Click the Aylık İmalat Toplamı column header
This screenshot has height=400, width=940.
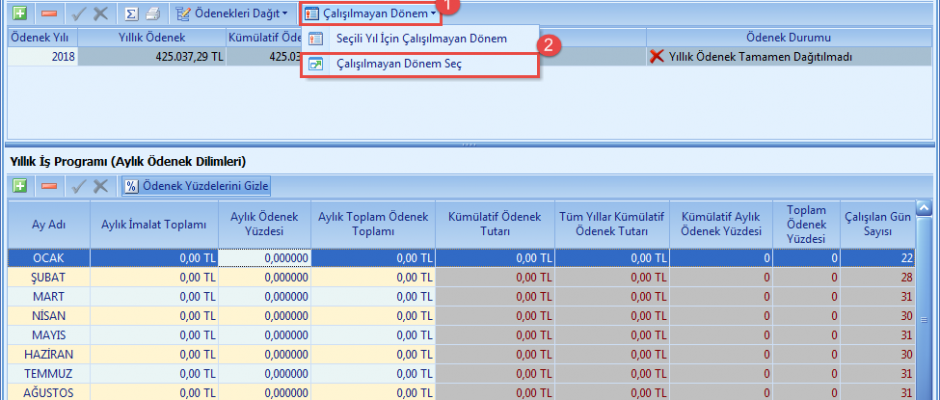[x=153, y=224]
